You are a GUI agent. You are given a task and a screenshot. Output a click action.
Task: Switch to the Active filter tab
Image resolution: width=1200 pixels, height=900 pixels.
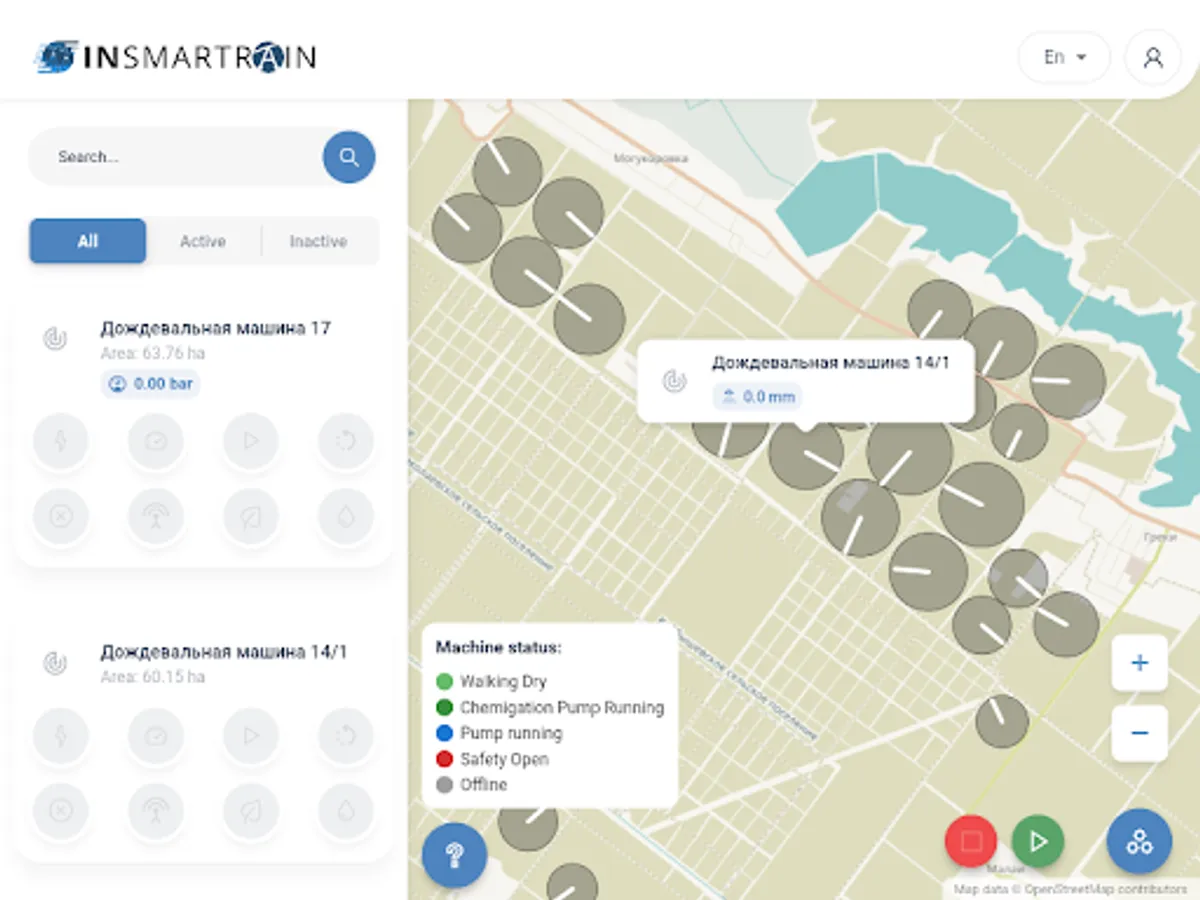[x=203, y=241]
